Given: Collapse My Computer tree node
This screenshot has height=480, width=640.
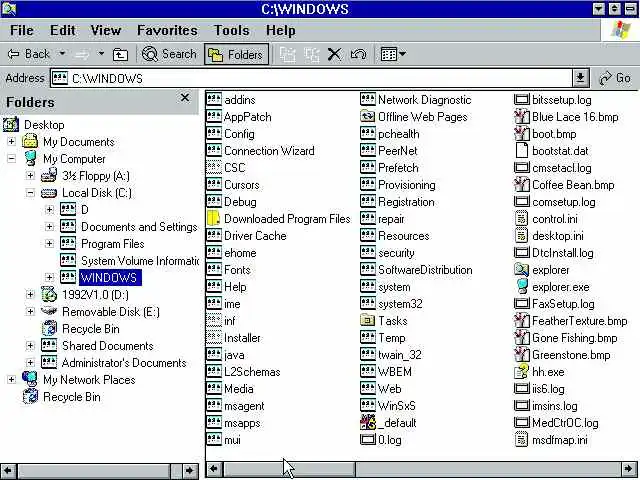Looking at the screenshot, I should [11, 159].
